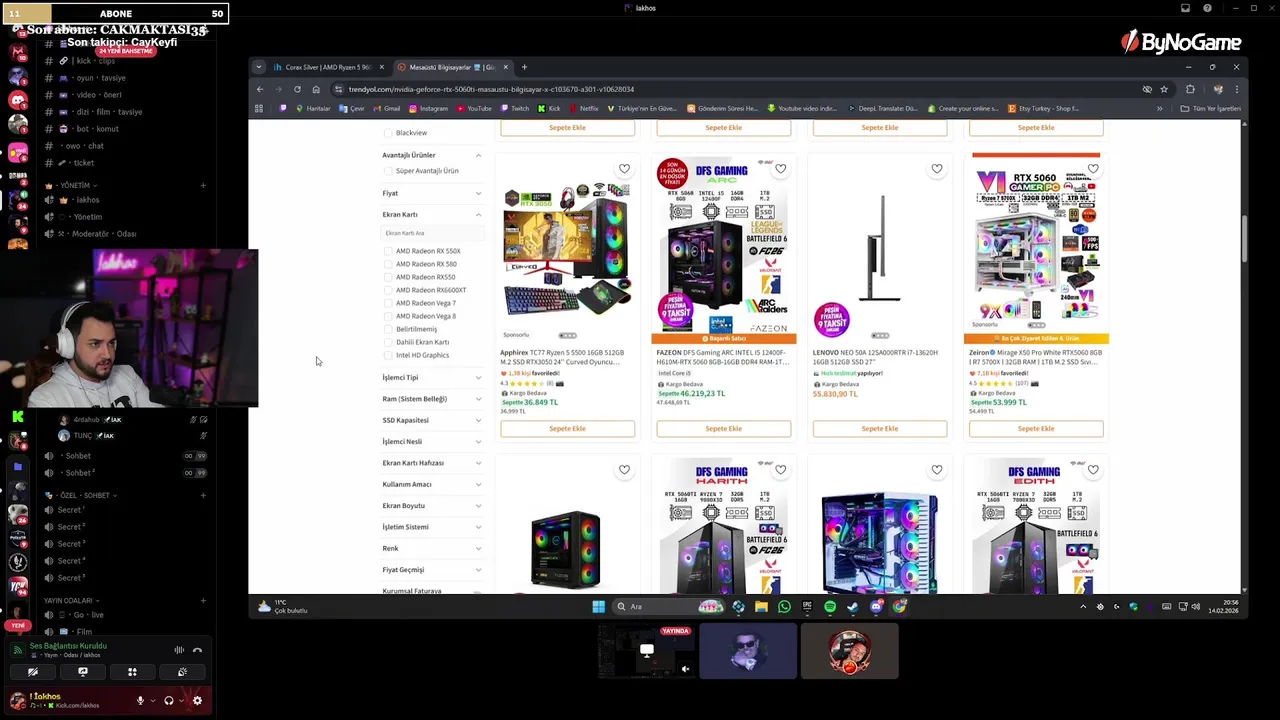1280x720 pixels.
Task: Add Lenovo NEO 50A to cart
Action: coord(880,429)
